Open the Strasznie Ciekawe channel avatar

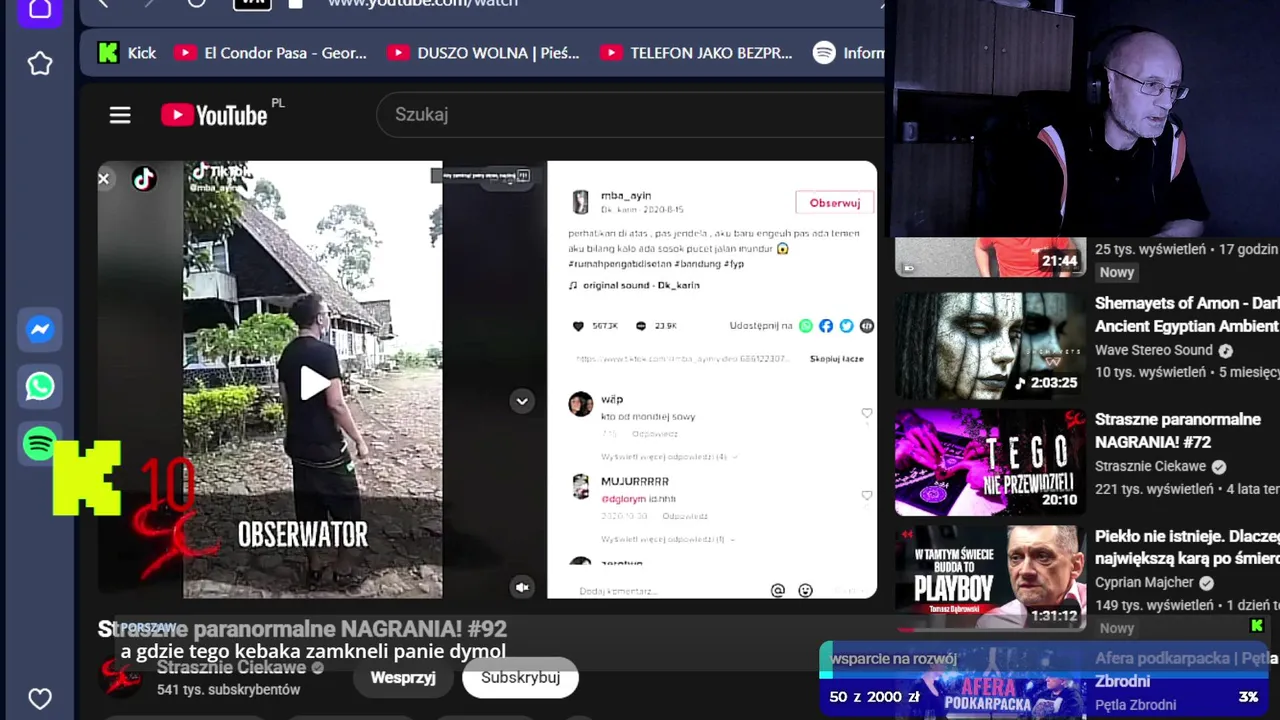[x=121, y=676]
